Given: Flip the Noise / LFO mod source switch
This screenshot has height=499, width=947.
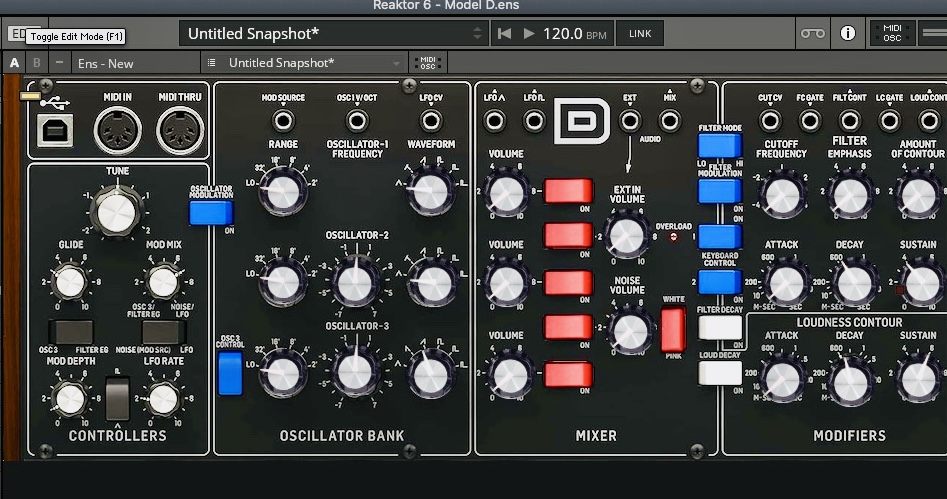Looking at the screenshot, I should coord(164,332).
